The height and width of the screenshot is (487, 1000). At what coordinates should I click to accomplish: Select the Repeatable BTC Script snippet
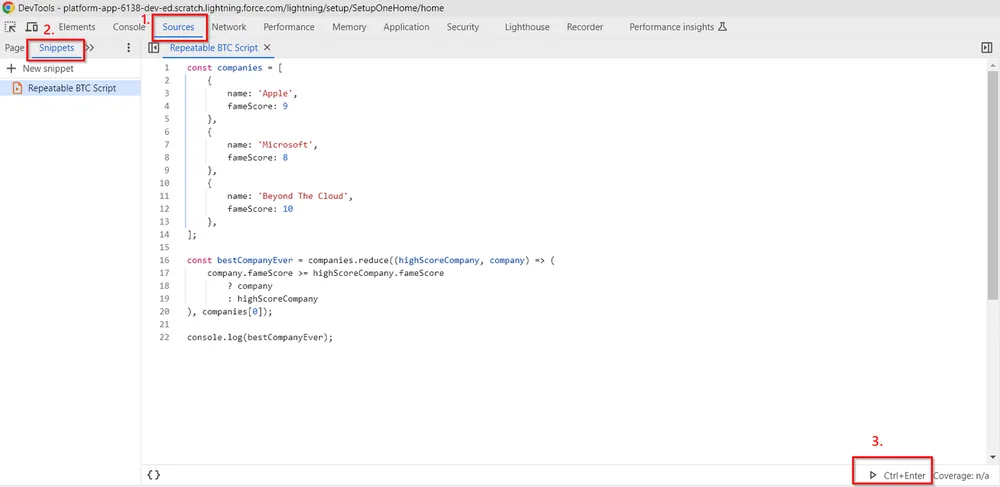(70, 88)
